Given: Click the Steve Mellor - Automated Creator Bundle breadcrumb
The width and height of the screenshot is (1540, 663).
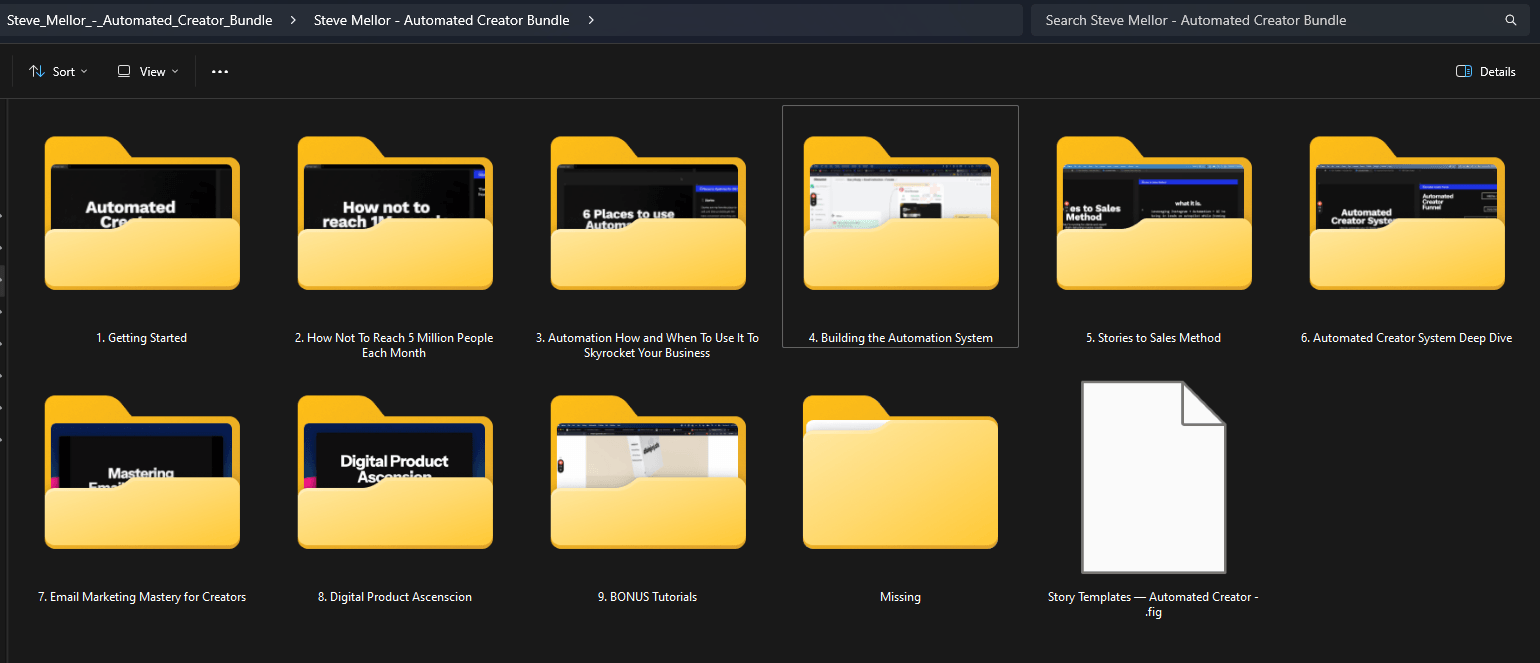Looking at the screenshot, I should click(442, 20).
